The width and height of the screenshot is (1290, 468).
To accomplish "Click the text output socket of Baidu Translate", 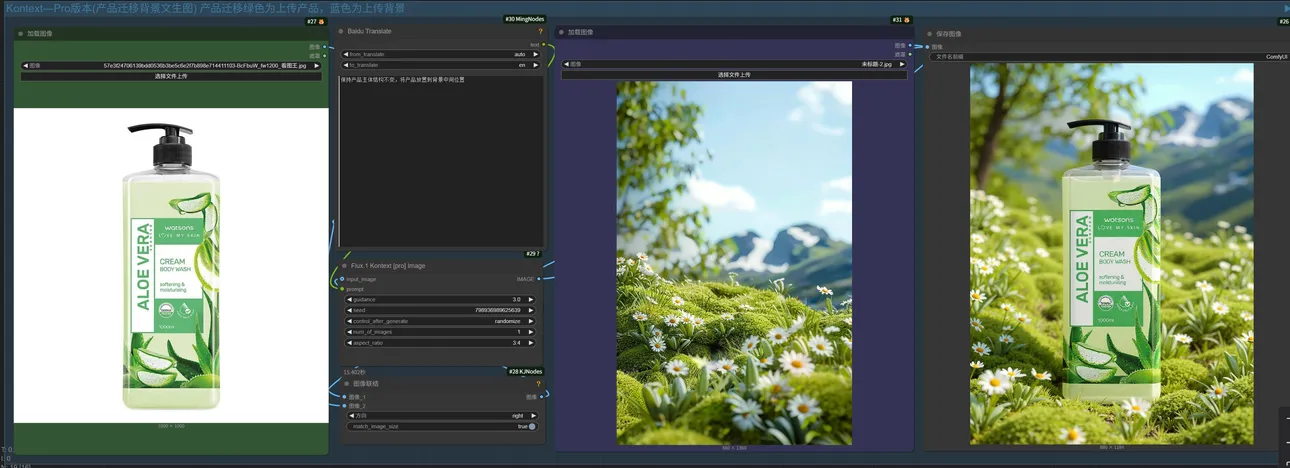I will point(543,44).
